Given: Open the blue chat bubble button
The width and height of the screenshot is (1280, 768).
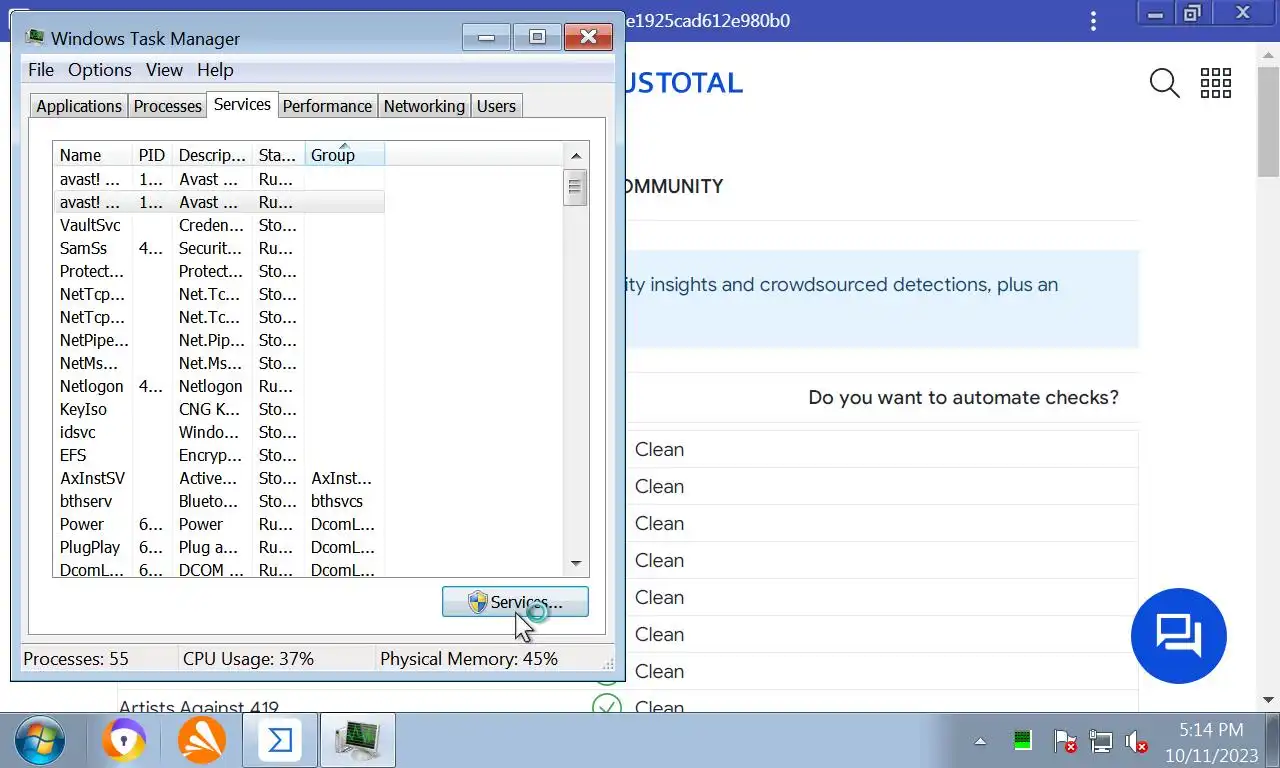Looking at the screenshot, I should click(1179, 636).
